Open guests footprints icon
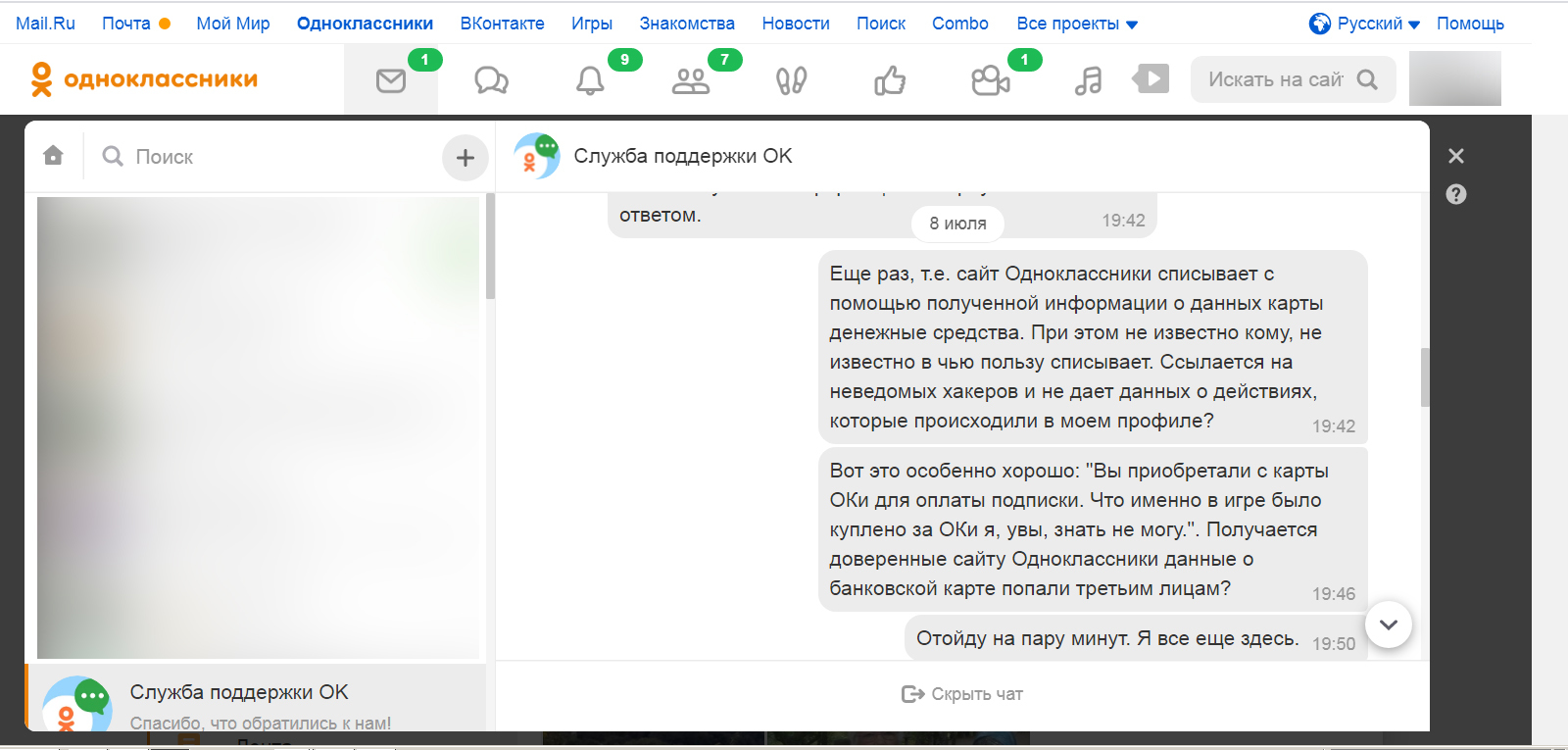Screen dimensions: 1568x750 tap(791, 80)
